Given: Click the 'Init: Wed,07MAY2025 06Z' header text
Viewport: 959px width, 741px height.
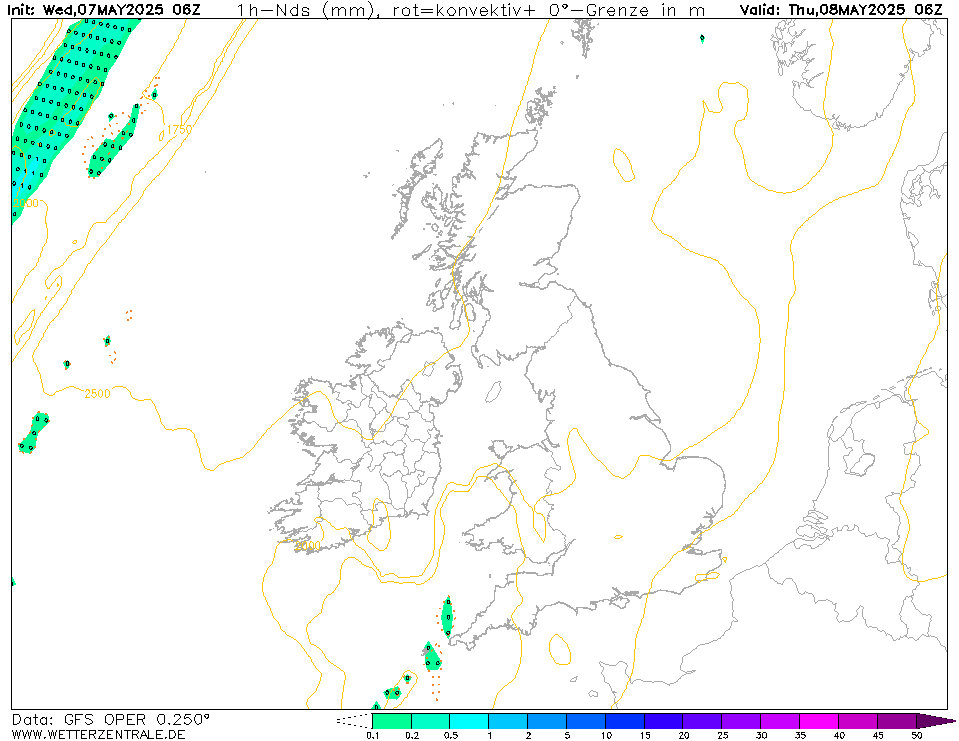Looking at the screenshot, I should pos(103,9).
